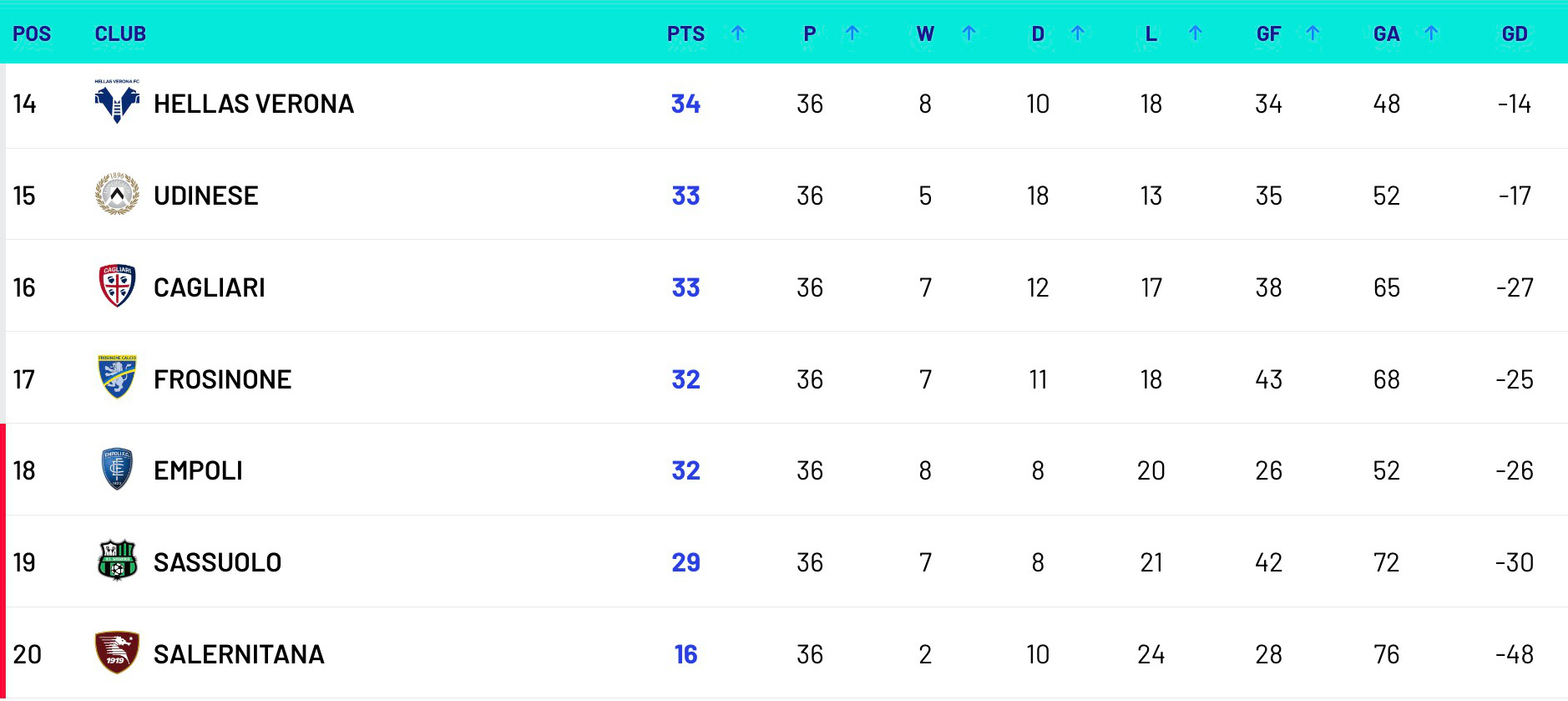Viewport: 1568px width, 701px height.
Task: Sort by goals for arrow
Action: tap(1313, 33)
